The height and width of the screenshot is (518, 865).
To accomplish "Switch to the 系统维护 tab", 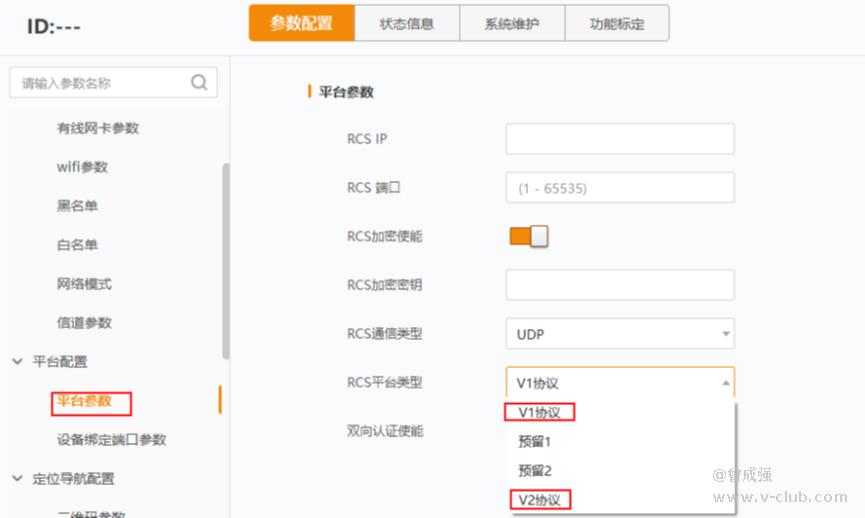I will pyautogui.click(x=512, y=23).
